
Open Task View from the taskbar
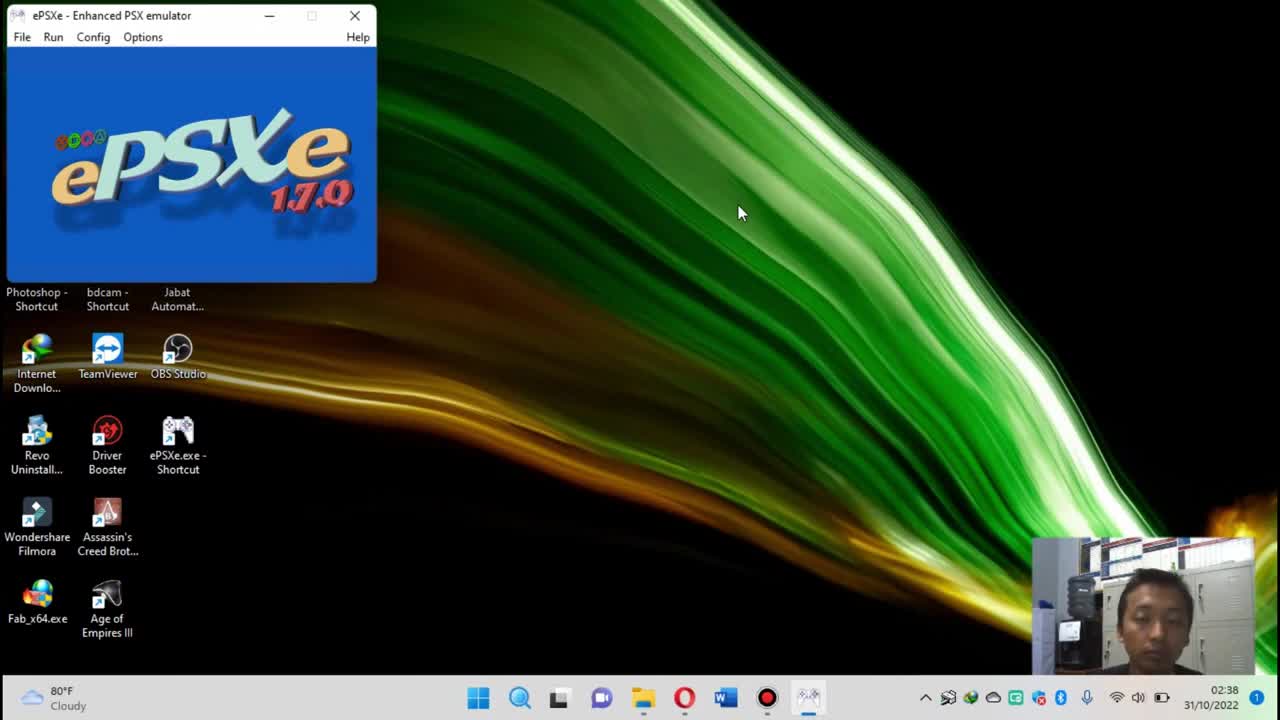(x=559, y=698)
